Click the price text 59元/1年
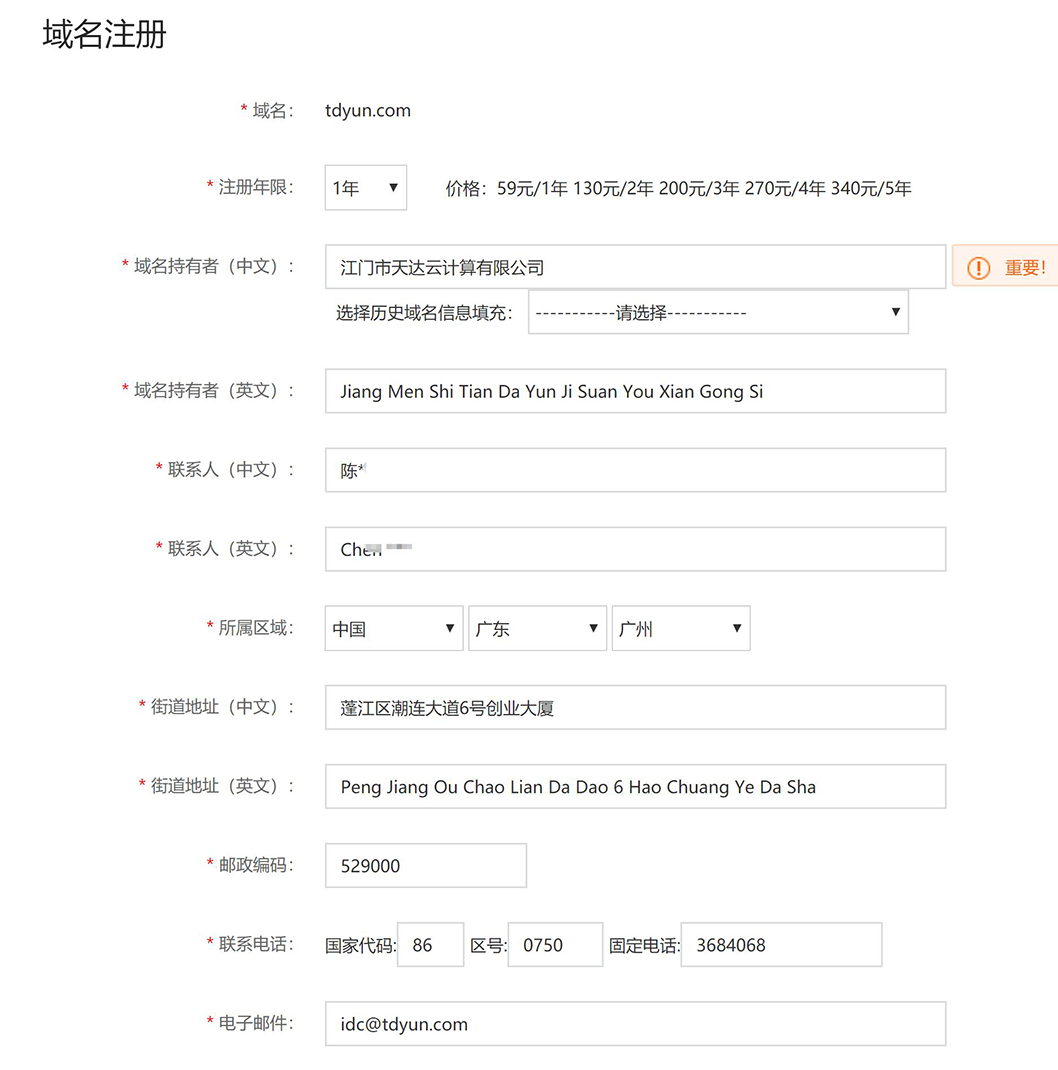 [532, 188]
